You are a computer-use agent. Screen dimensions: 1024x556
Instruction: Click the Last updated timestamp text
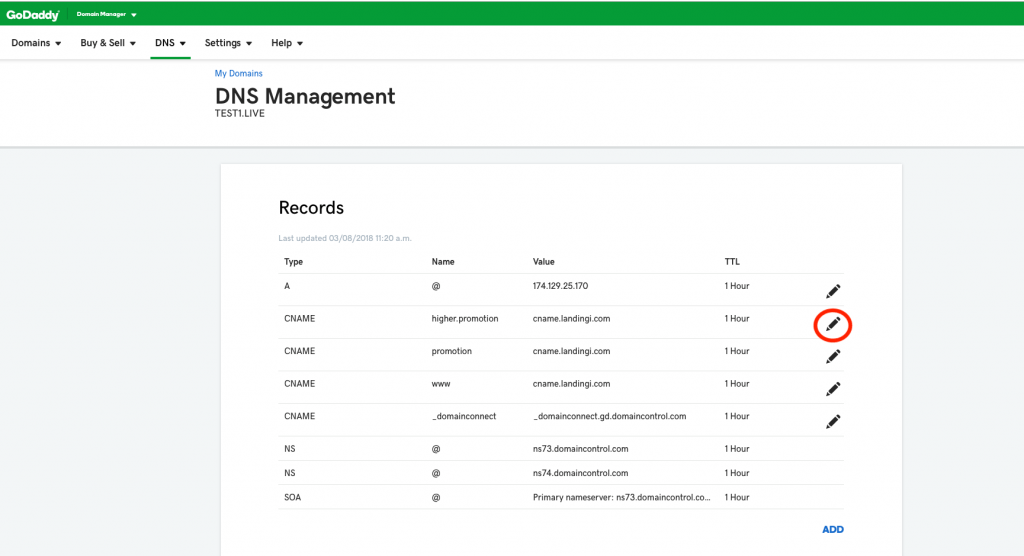pos(345,238)
